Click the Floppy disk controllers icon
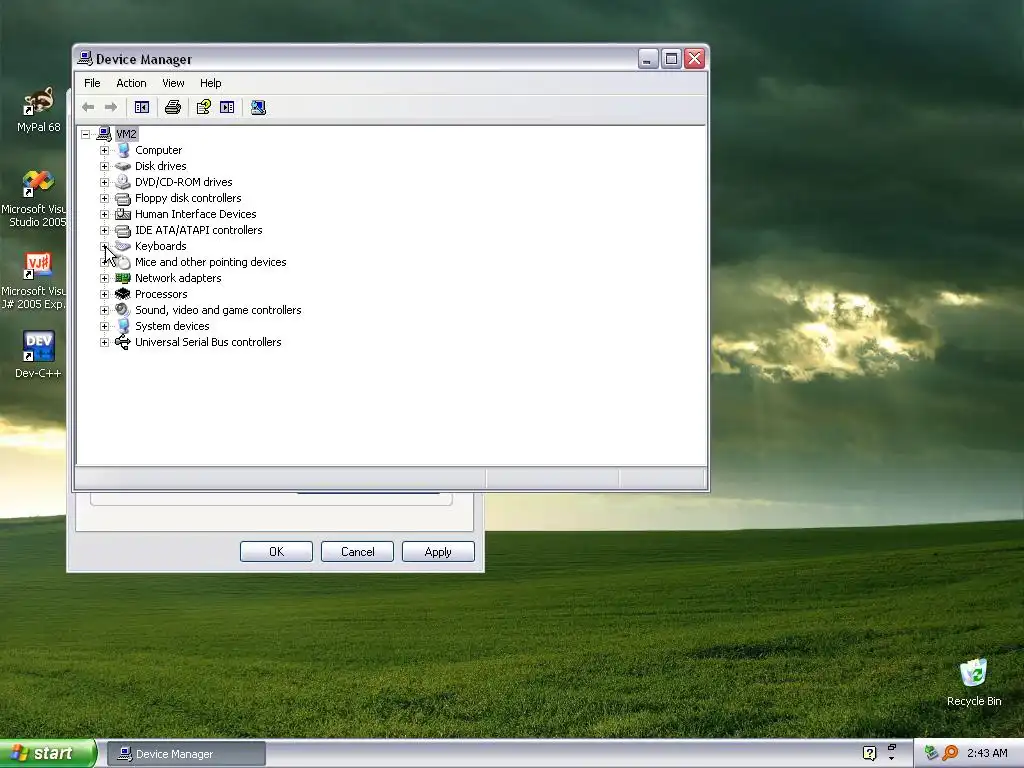This screenshot has width=1024, height=768. pyautogui.click(x=123, y=198)
